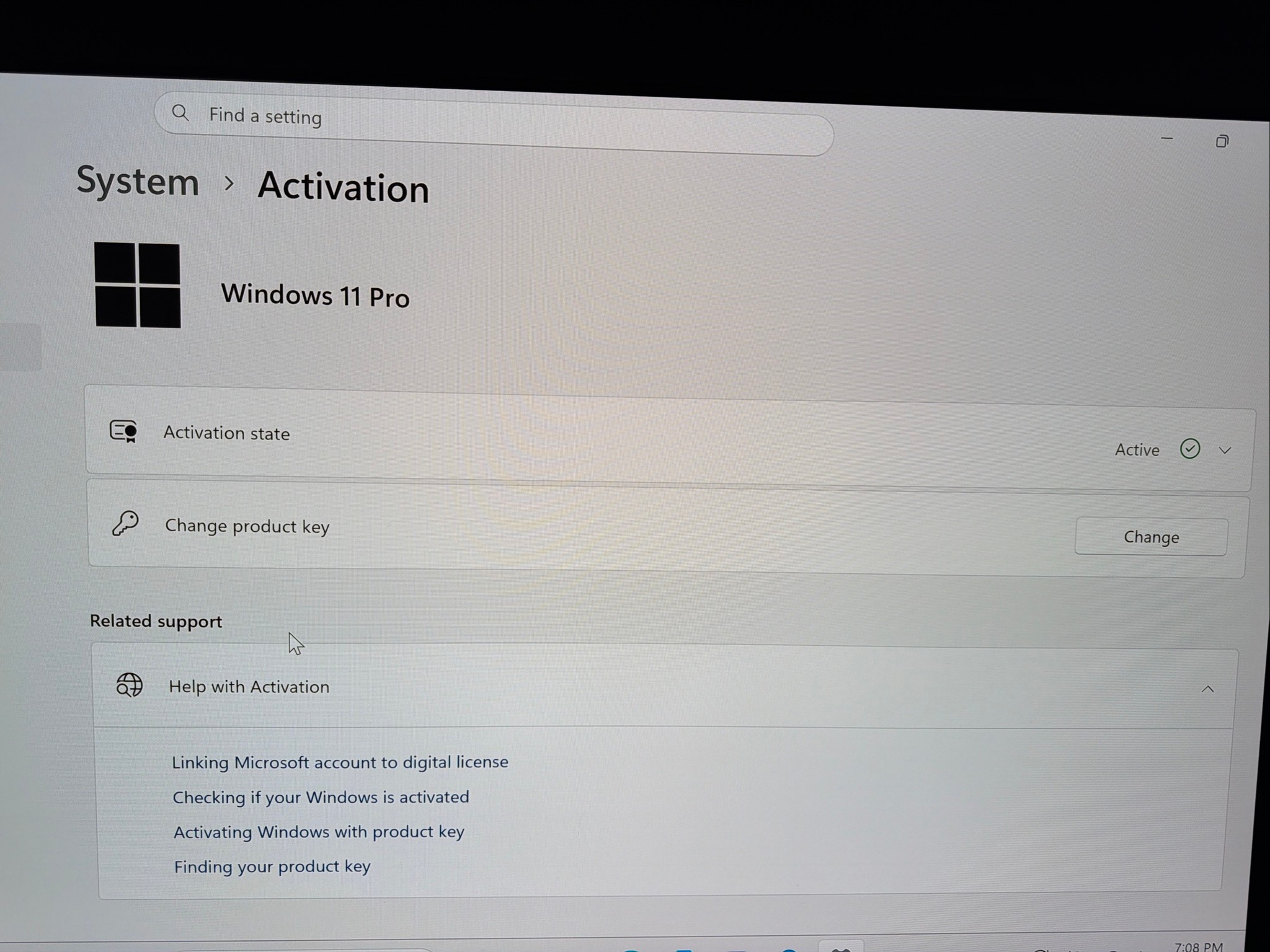Viewport: 1270px width, 952px height.
Task: Go back to System breadcrumb
Action: (x=138, y=182)
